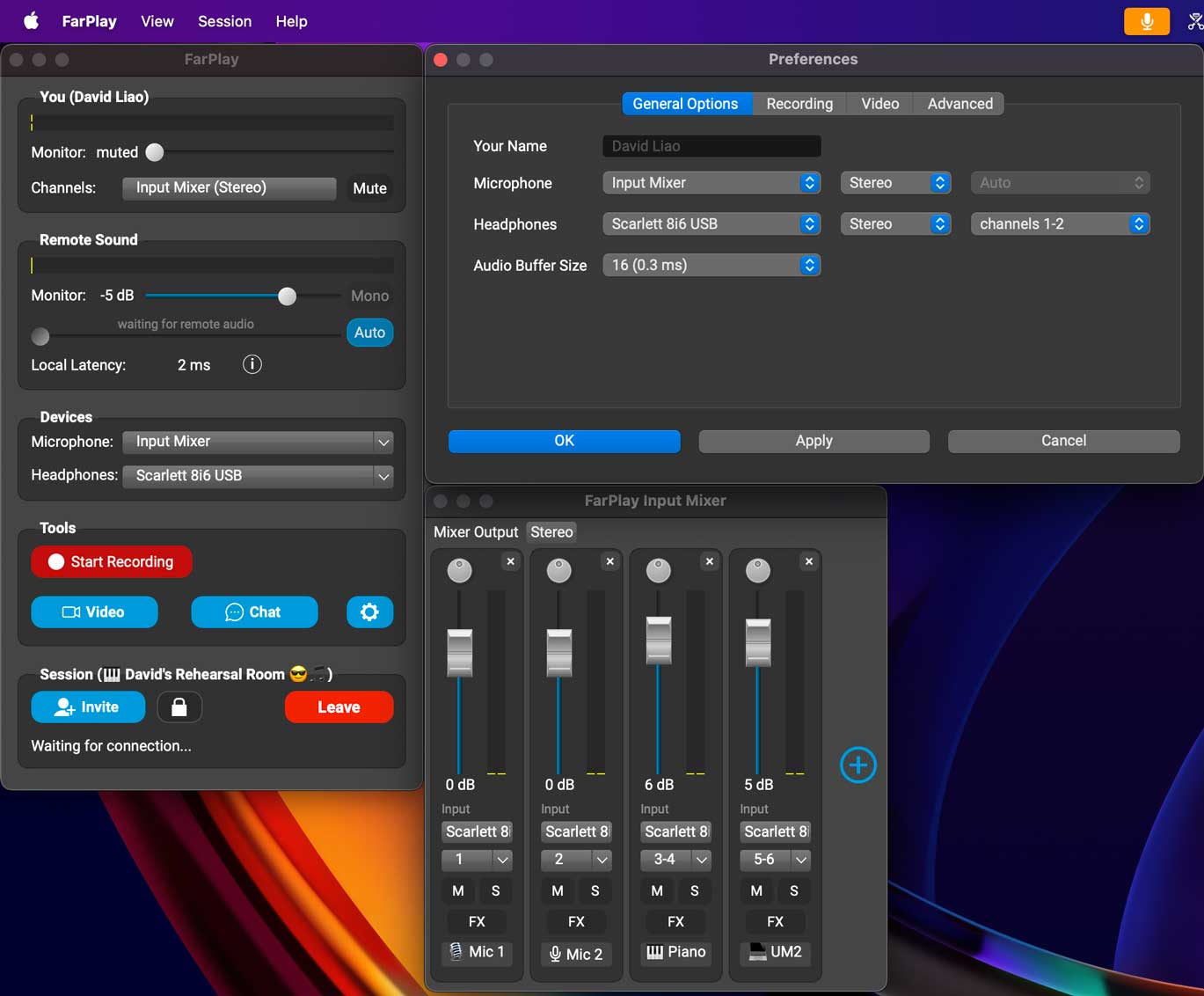The width and height of the screenshot is (1204, 996).
Task: Open the Session menu in menu bar
Action: [x=224, y=21]
